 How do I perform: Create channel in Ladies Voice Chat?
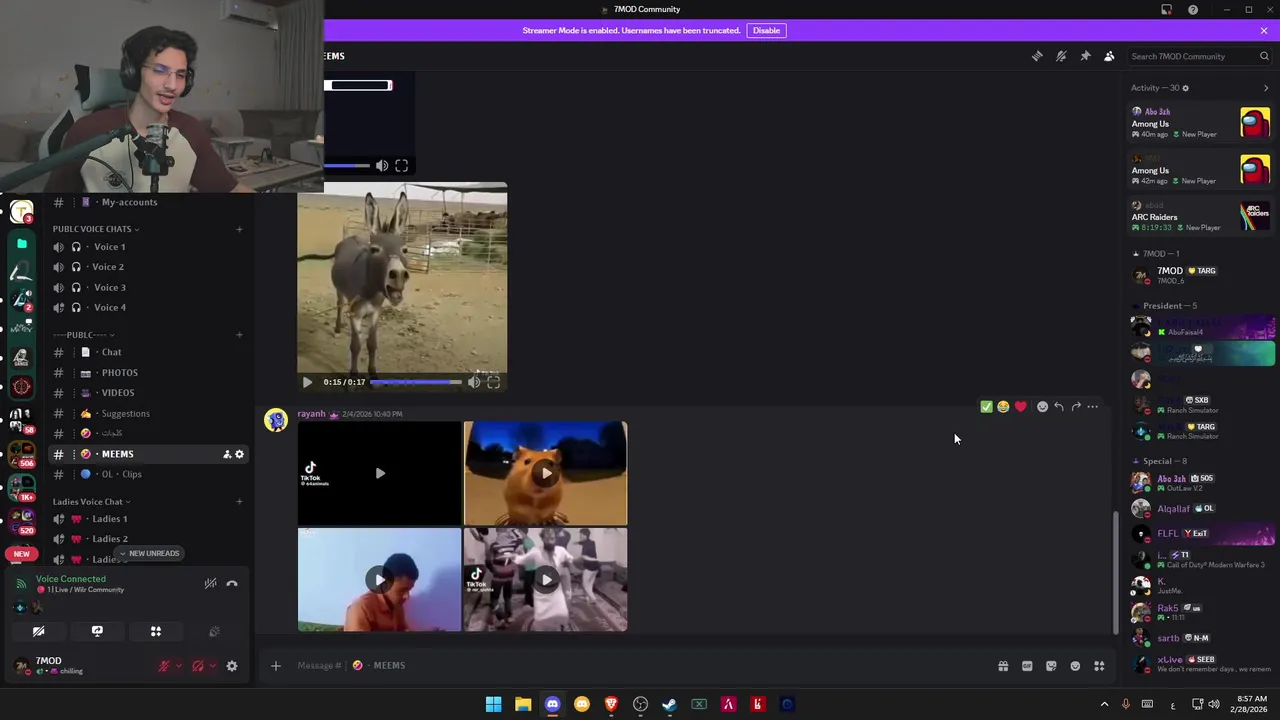point(239,502)
